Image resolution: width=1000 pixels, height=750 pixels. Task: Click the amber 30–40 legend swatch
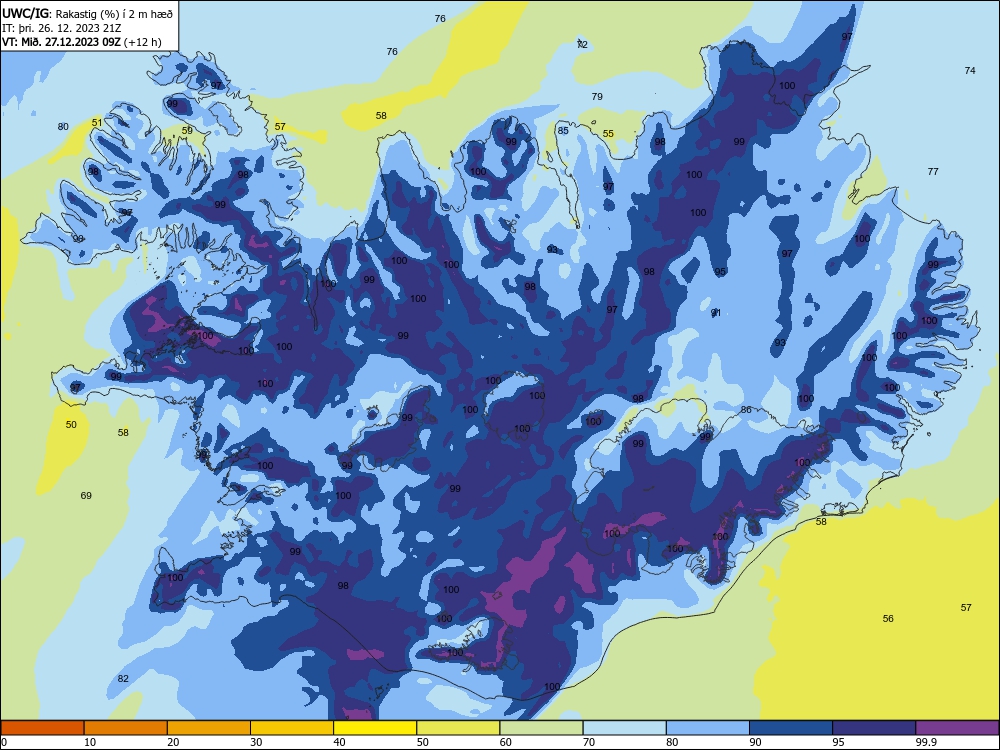pyautogui.click(x=292, y=728)
